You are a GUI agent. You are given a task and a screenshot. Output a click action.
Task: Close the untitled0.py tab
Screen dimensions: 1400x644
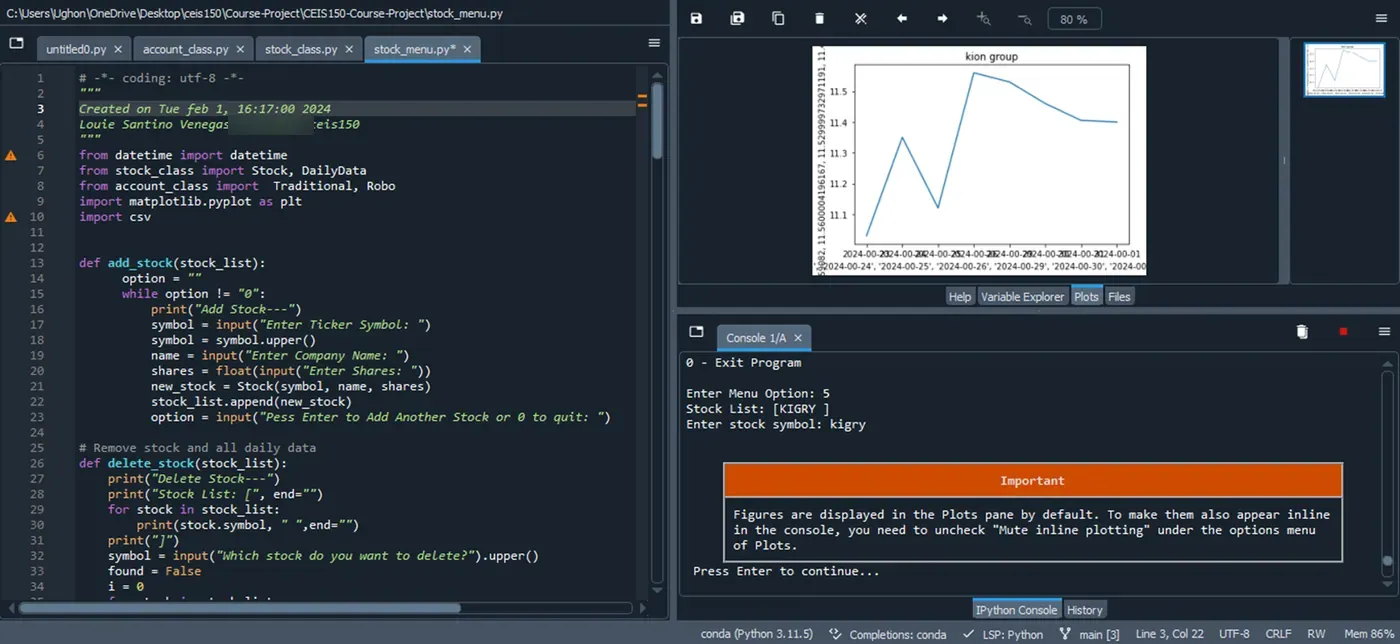click(x=117, y=49)
